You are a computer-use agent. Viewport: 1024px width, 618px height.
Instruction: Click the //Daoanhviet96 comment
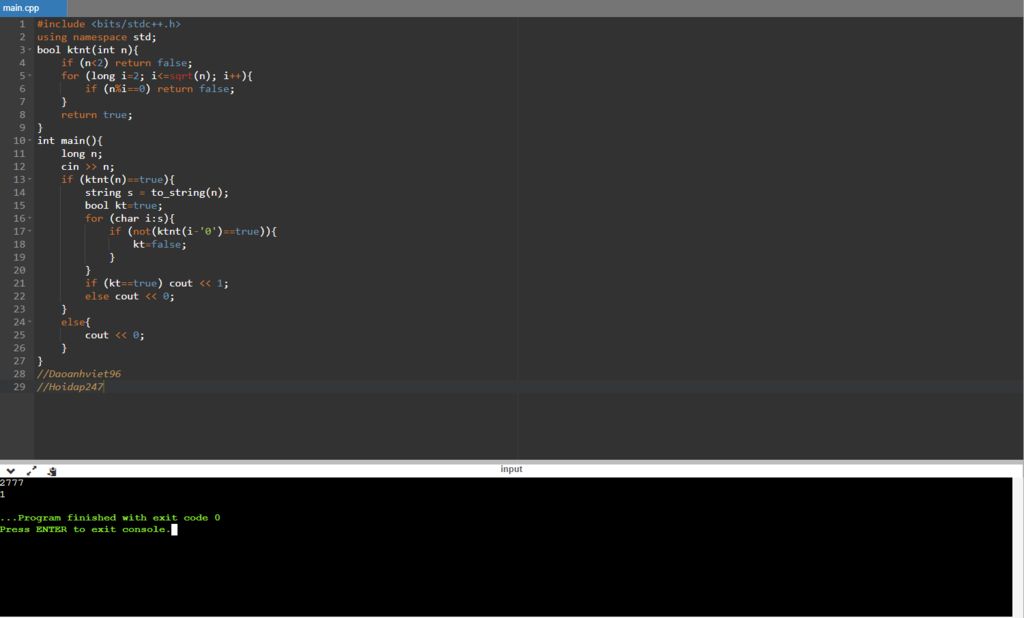[x=79, y=374]
